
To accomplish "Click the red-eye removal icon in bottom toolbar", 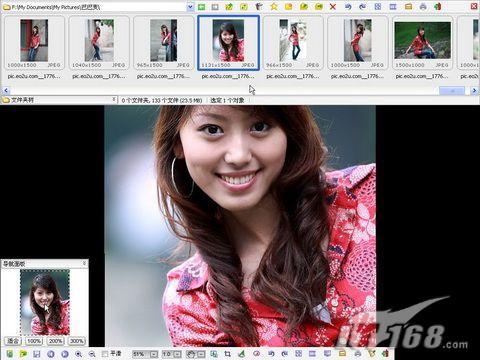I will click(256, 354).
